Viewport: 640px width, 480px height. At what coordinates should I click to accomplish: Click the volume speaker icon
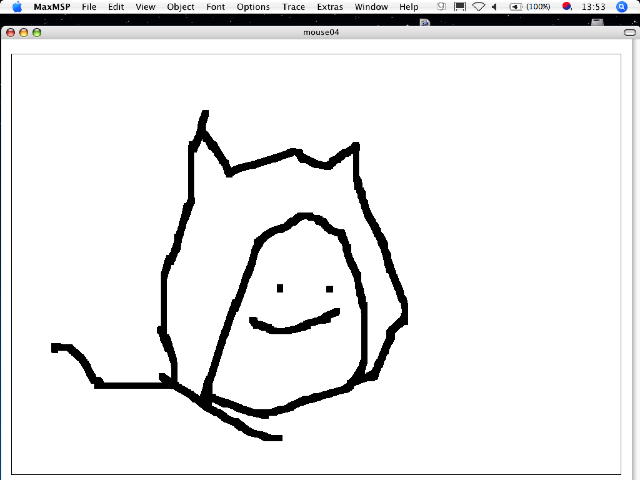pos(495,7)
